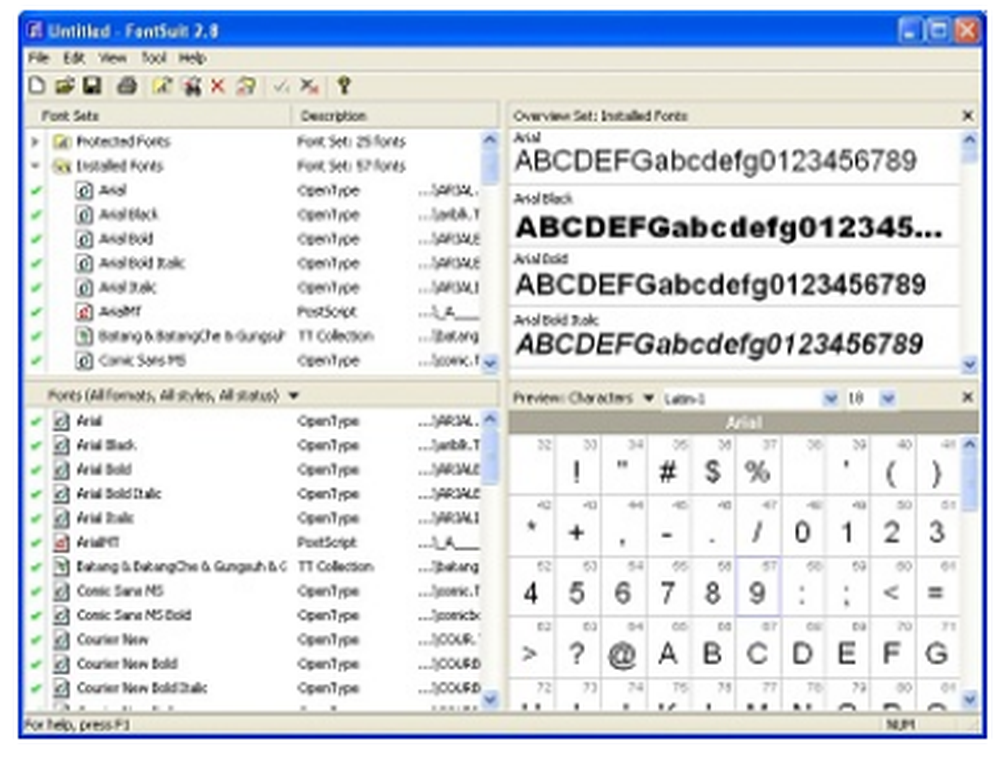Click the $ character cell in grid
The image size is (1000, 762).
pos(712,465)
